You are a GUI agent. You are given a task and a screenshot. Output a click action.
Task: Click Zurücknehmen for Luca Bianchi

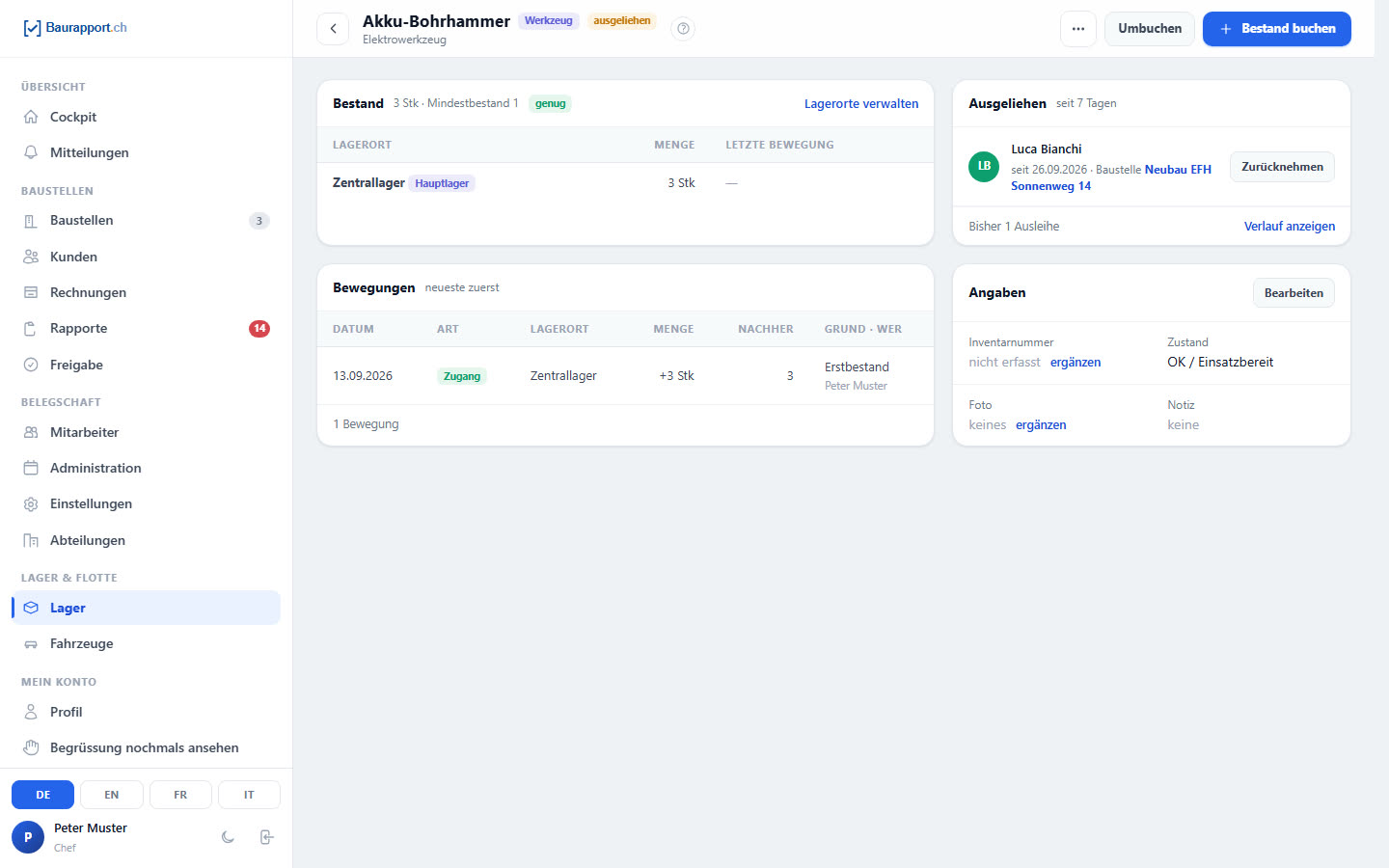pos(1282,167)
